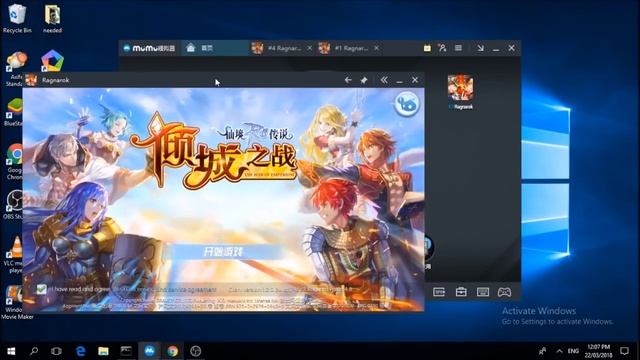The image size is (640, 360).
Task: Click the MuMu taskbar icon
Action: pos(149,351)
